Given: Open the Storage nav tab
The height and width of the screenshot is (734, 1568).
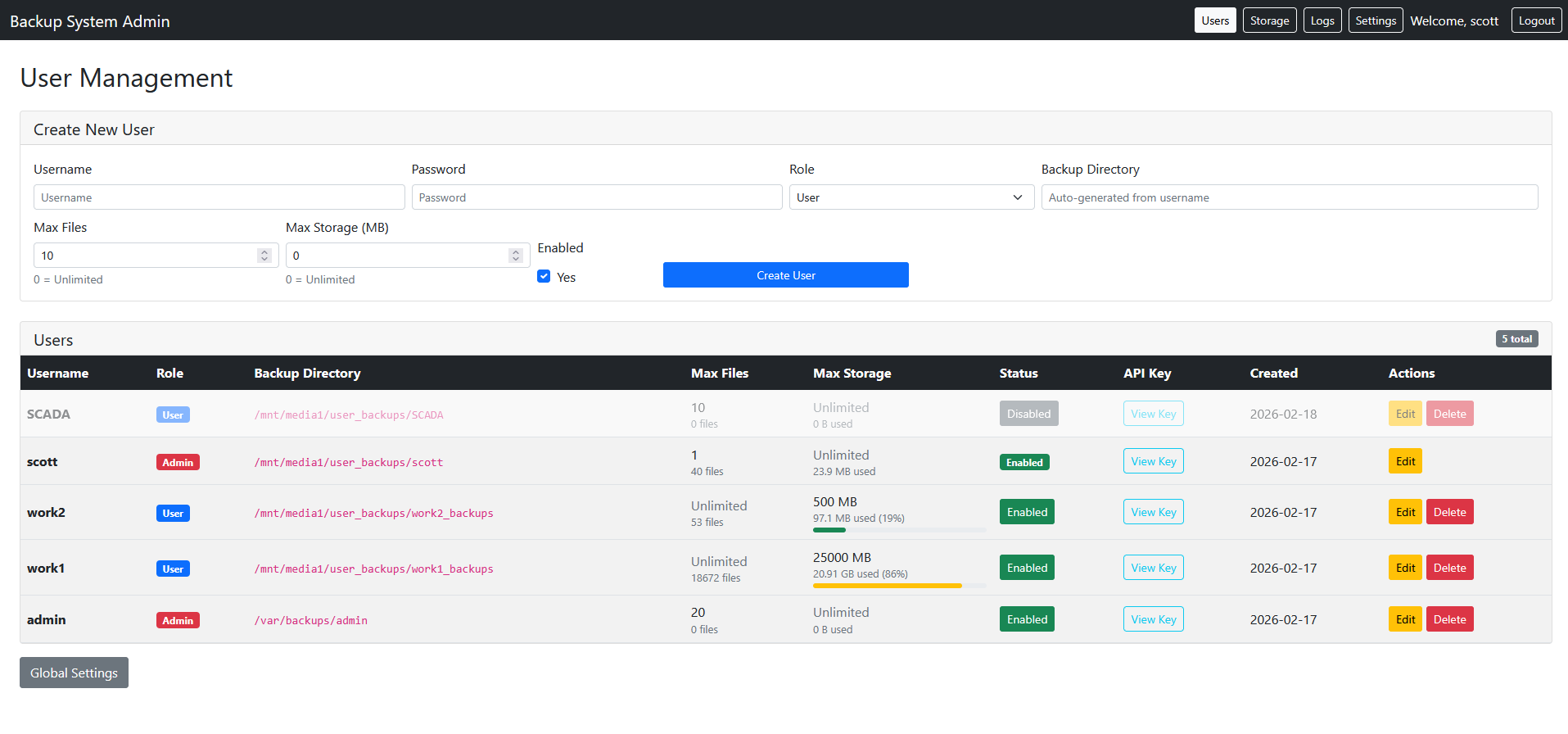Looking at the screenshot, I should pyautogui.click(x=1269, y=20).
